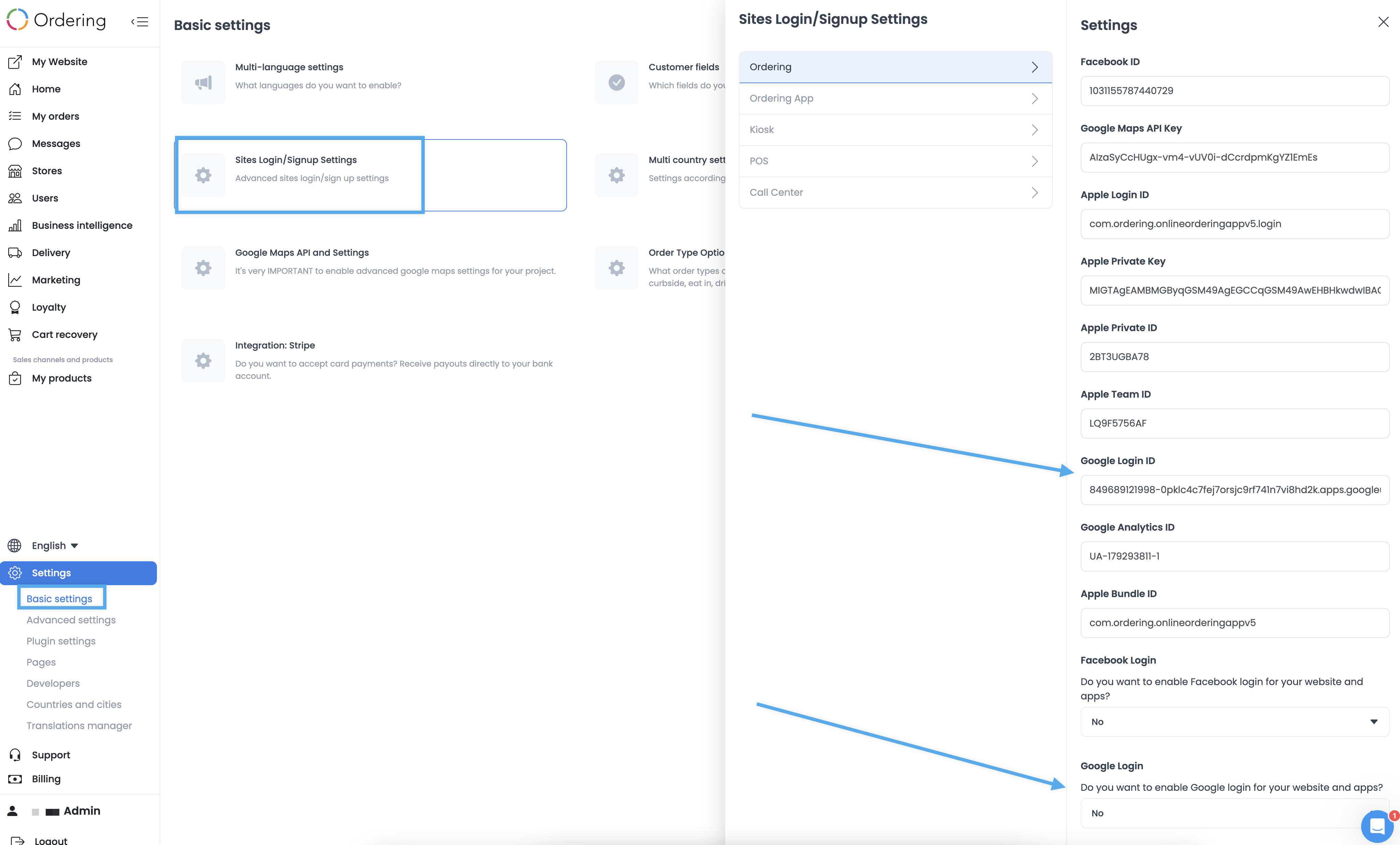Open Multi country settings card
Screen dimensions: 1400x845
tap(660, 175)
